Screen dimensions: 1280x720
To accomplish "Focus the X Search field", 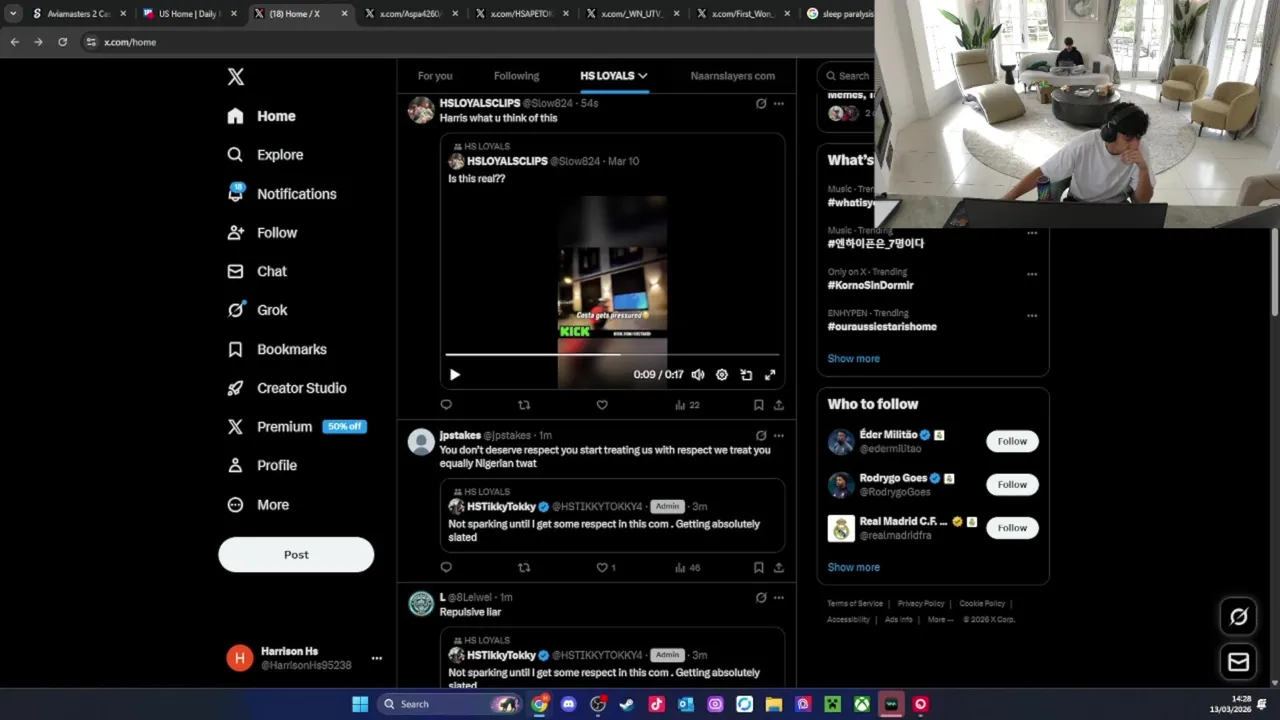I will click(x=845, y=76).
